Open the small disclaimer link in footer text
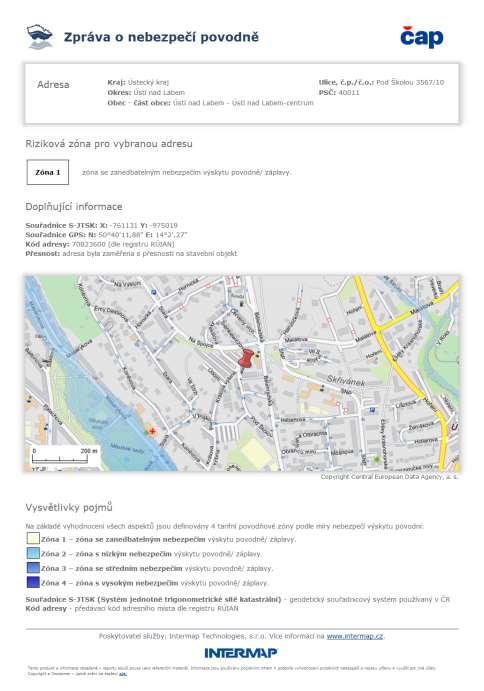Image resolution: width=484 pixels, height=691 pixels. 123,674
